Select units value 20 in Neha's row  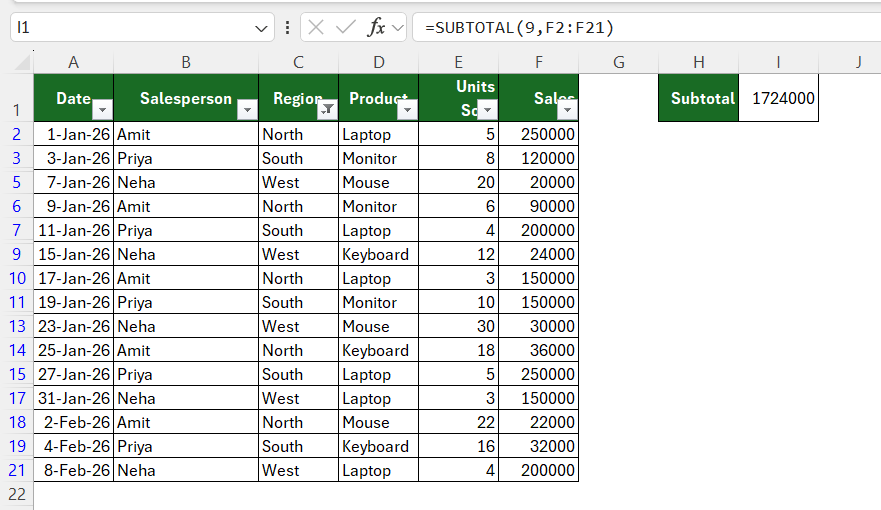pyautogui.click(x=458, y=183)
